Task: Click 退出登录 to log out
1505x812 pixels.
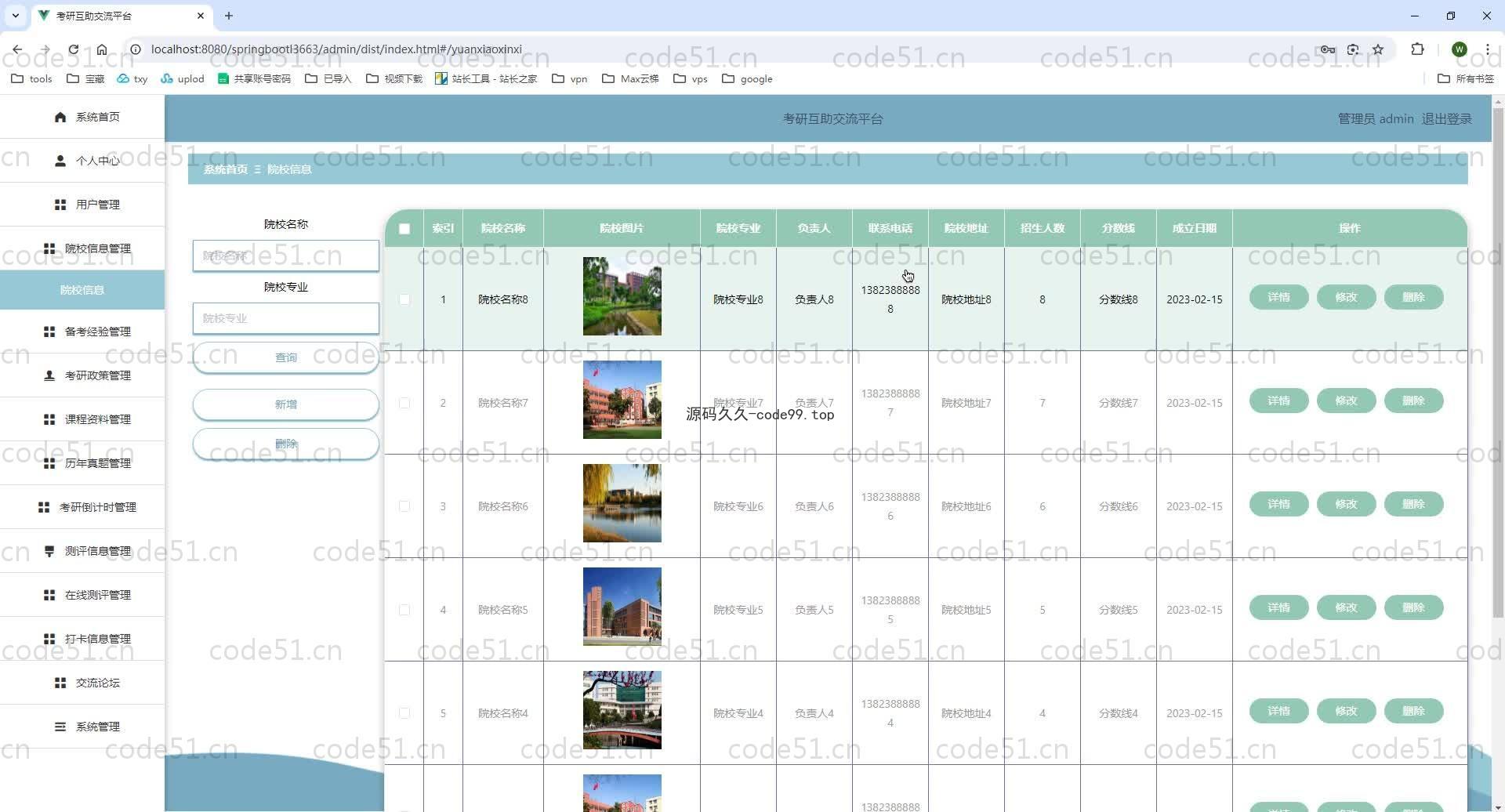Action: pos(1446,119)
